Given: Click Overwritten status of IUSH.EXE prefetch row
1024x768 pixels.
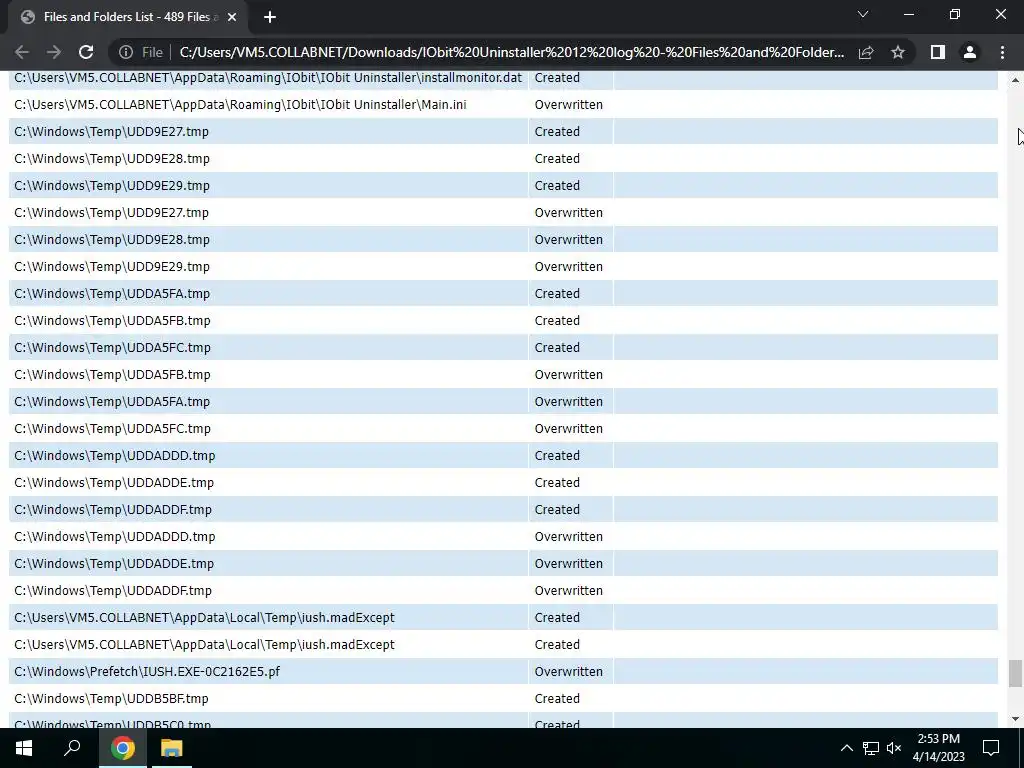Looking at the screenshot, I should pyautogui.click(x=569, y=671).
